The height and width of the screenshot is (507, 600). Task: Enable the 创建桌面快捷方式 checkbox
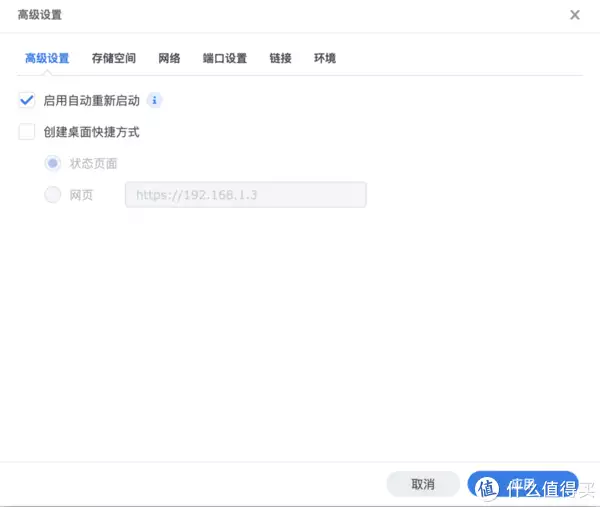point(26,132)
